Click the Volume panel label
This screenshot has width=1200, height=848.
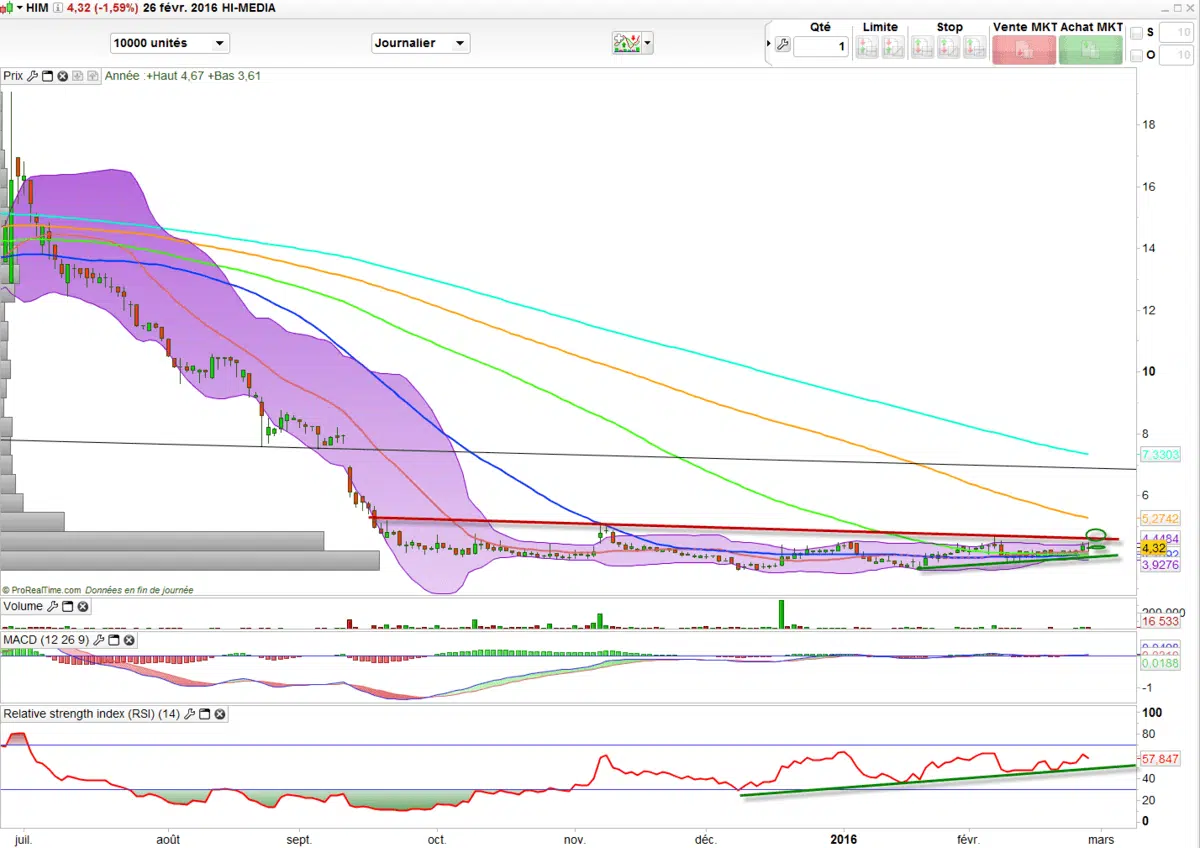23,606
